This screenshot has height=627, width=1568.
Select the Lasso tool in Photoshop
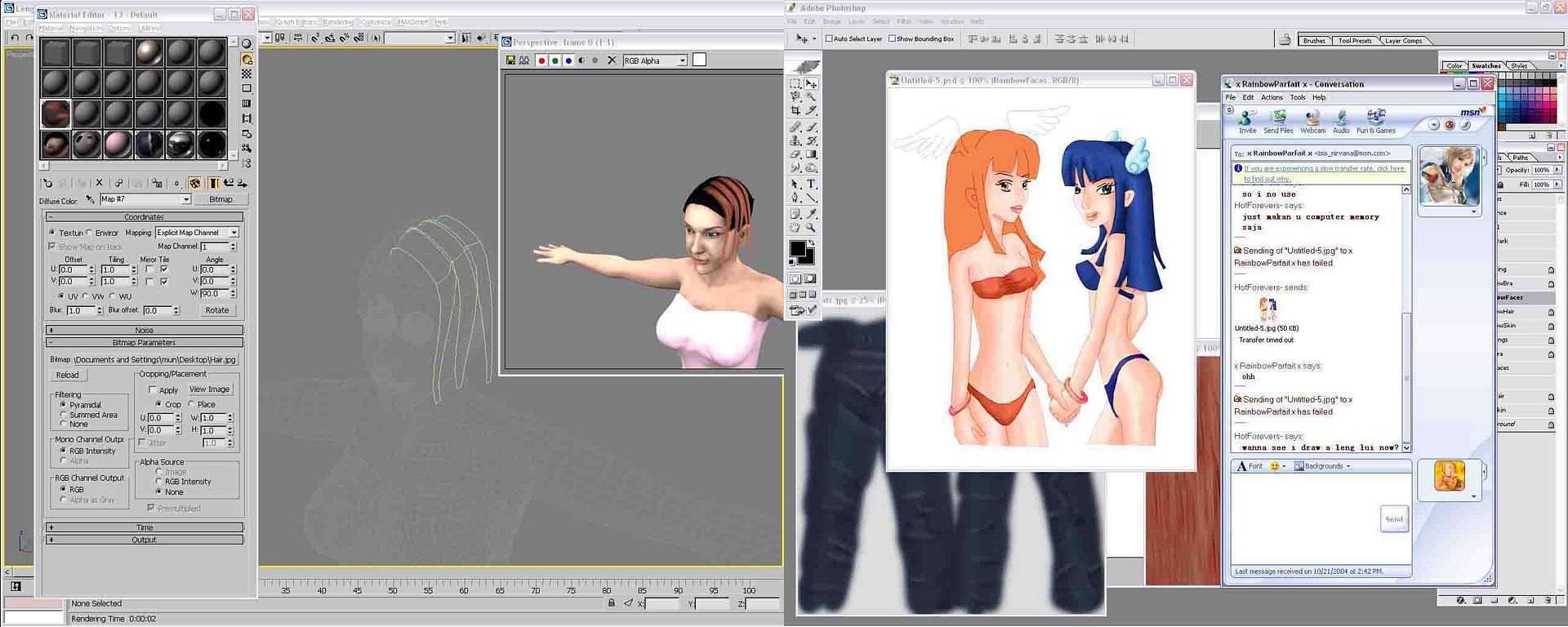click(x=795, y=97)
